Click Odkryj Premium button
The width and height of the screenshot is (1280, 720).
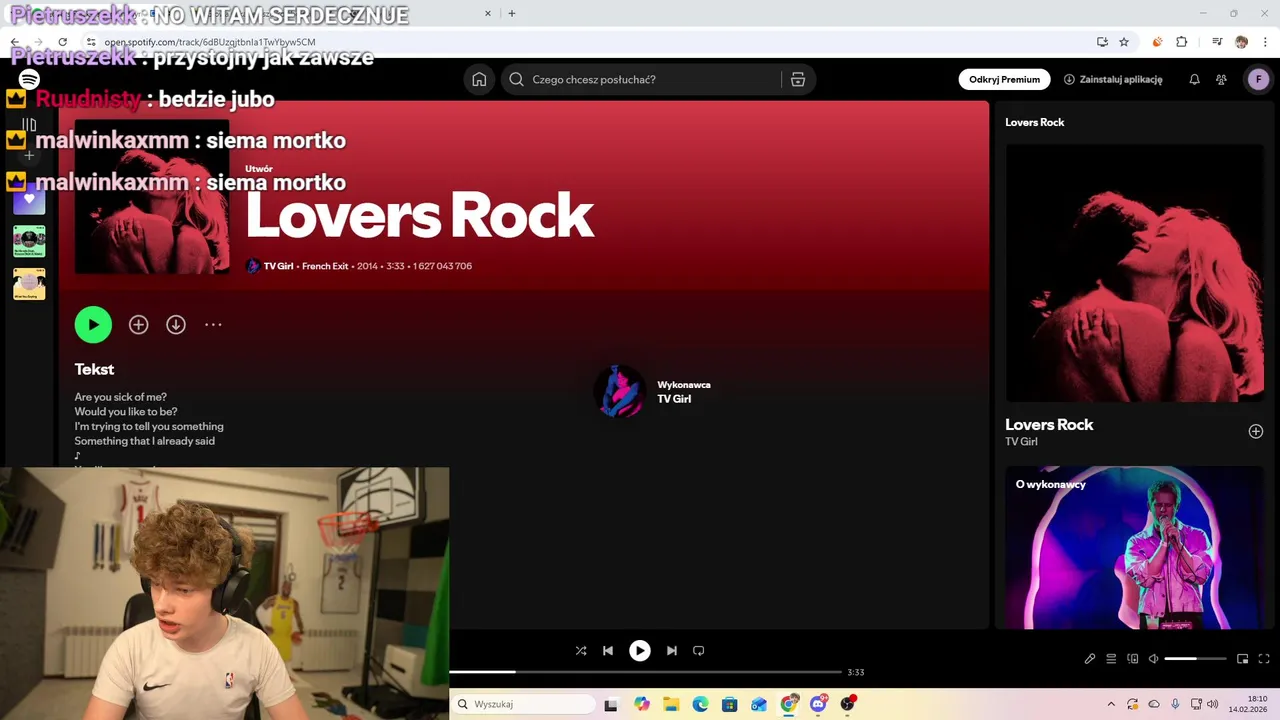coord(1004,80)
